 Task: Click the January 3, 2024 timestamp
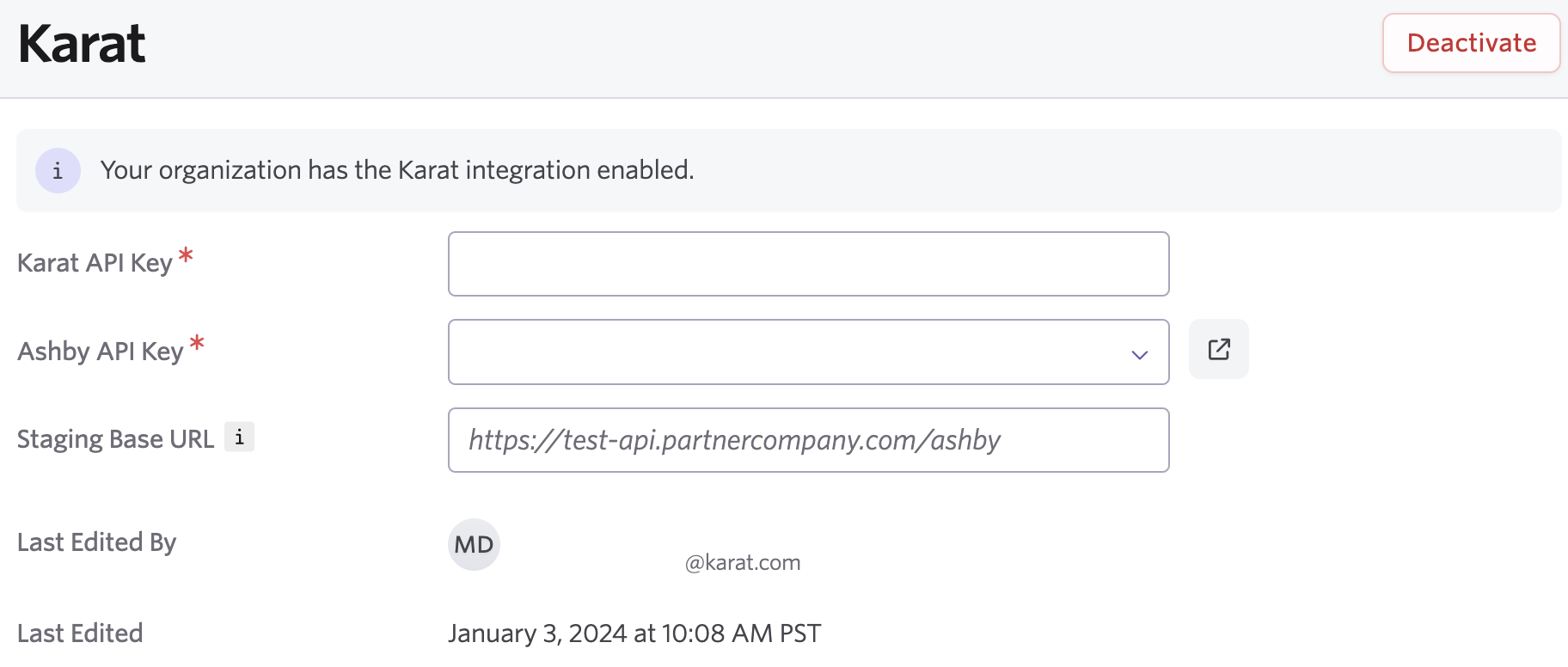[634, 633]
